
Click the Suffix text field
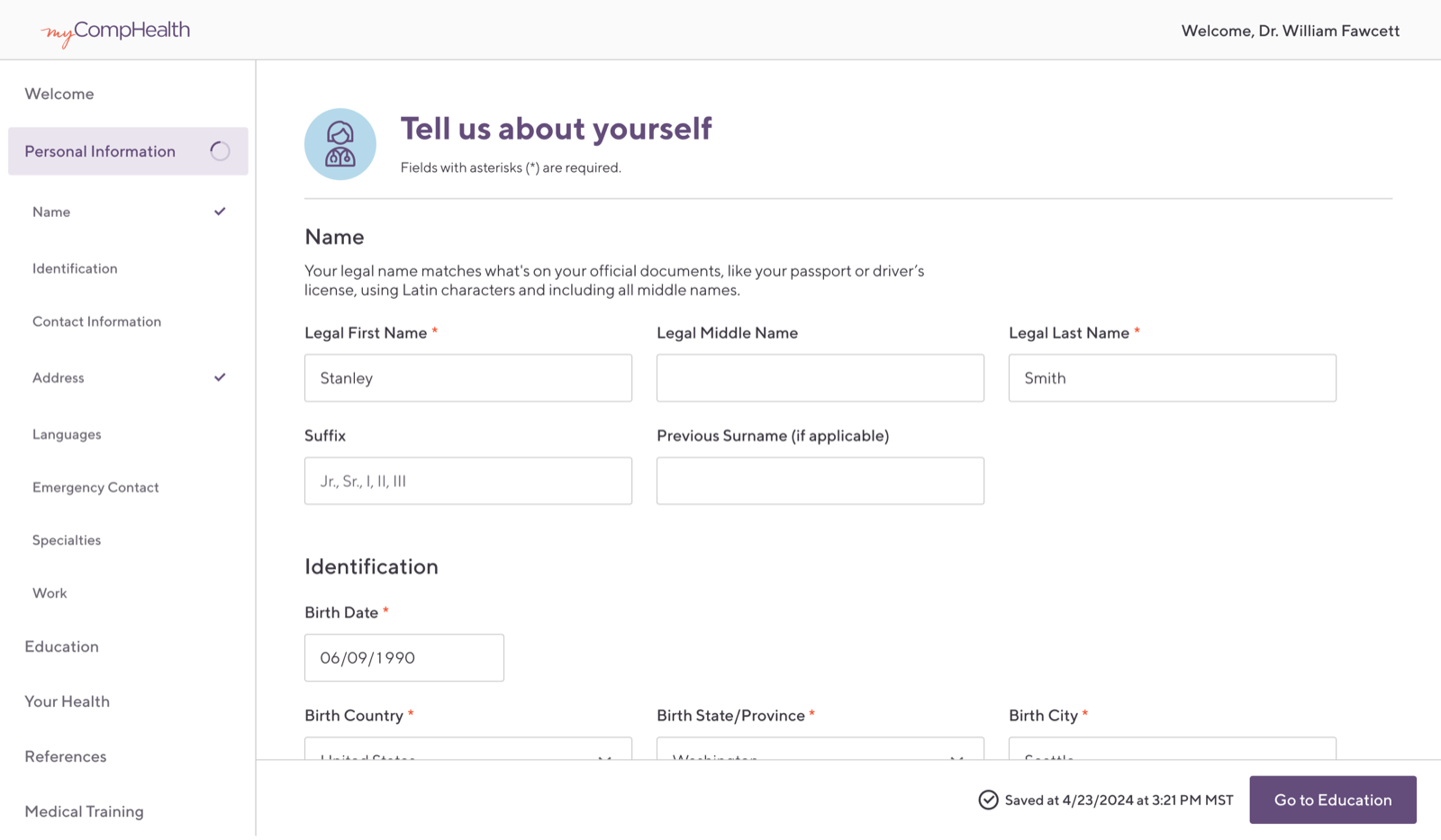click(467, 481)
